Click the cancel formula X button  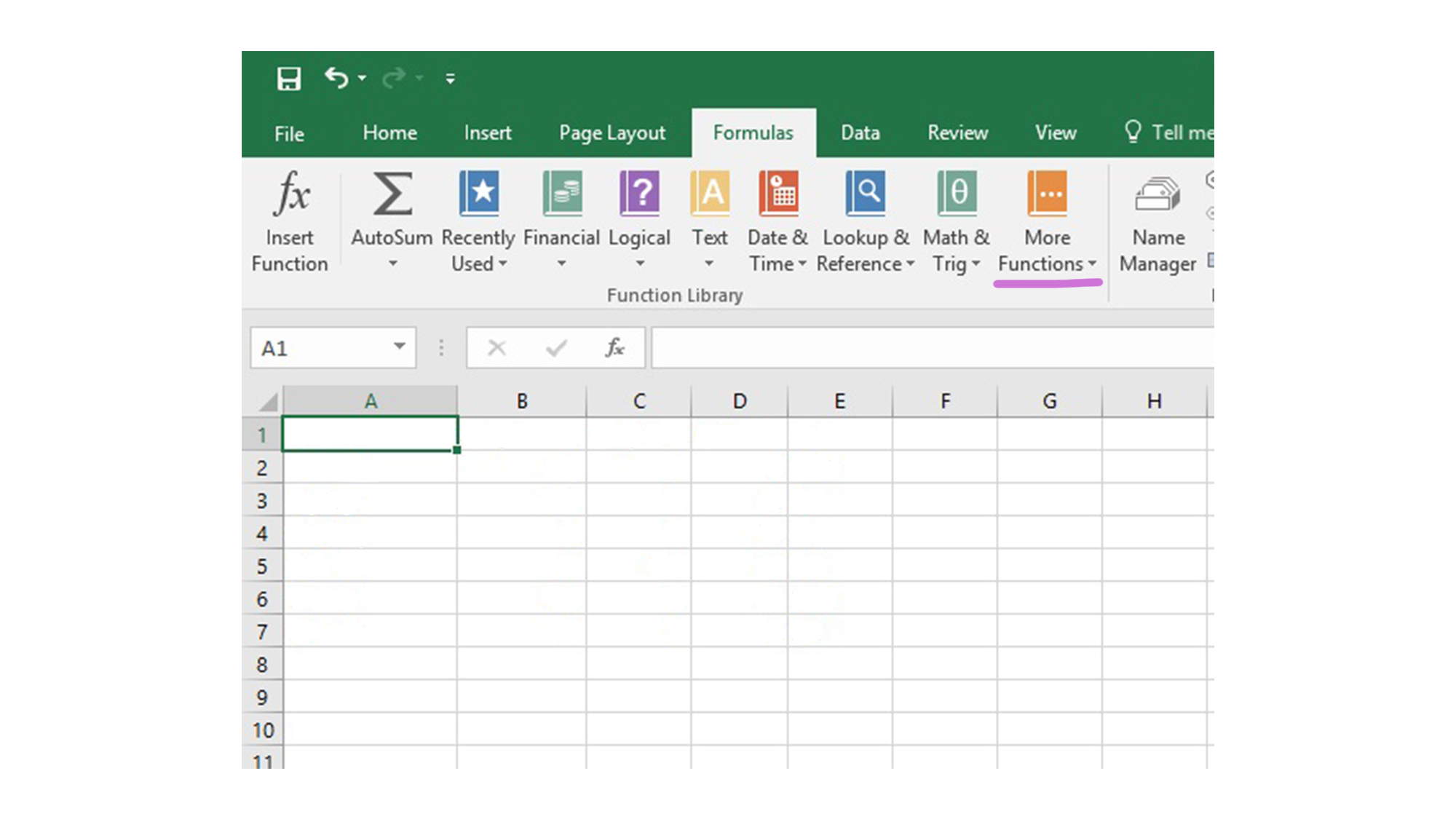point(497,347)
